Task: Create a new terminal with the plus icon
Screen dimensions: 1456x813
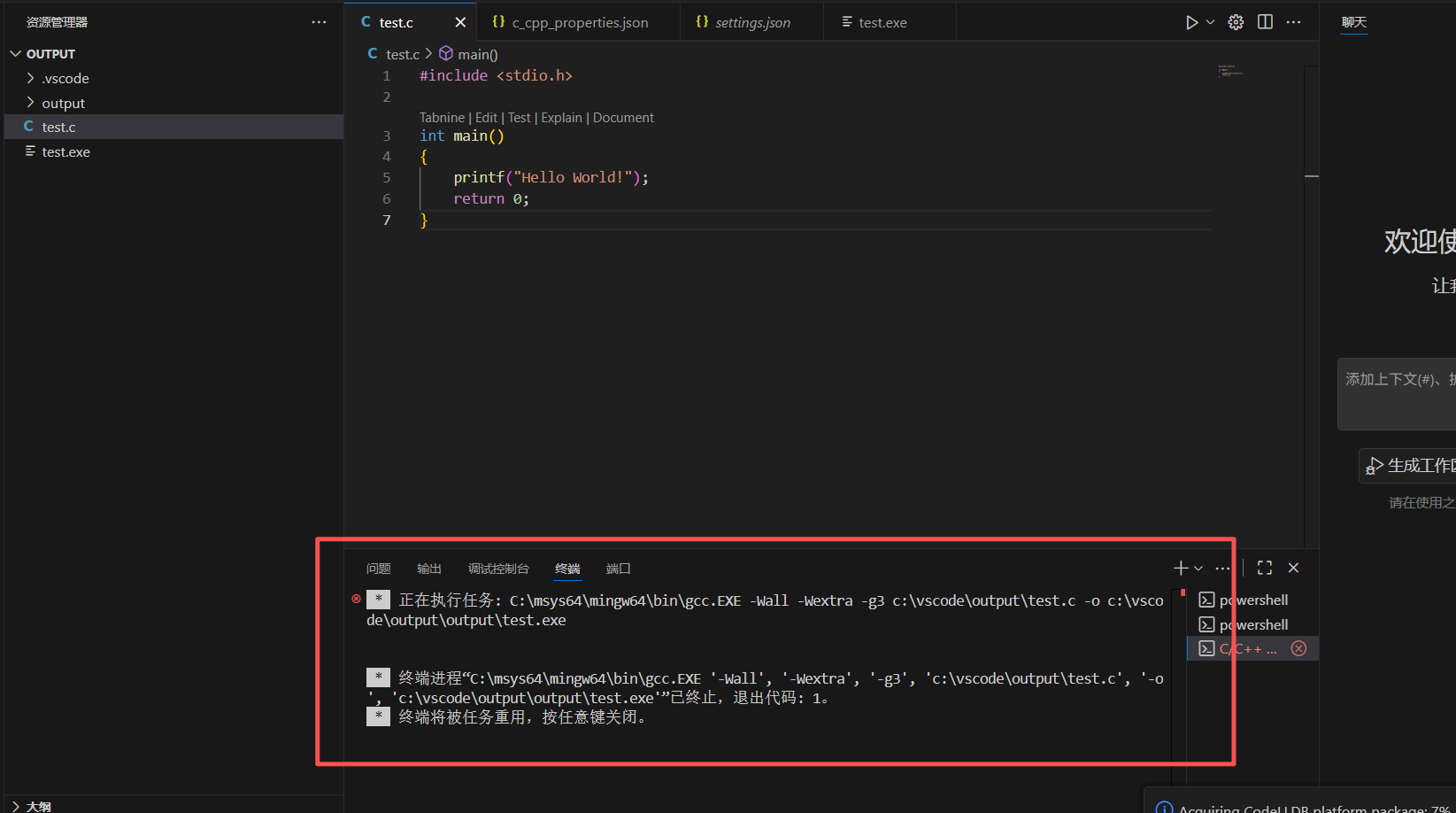Action: pos(1179,568)
